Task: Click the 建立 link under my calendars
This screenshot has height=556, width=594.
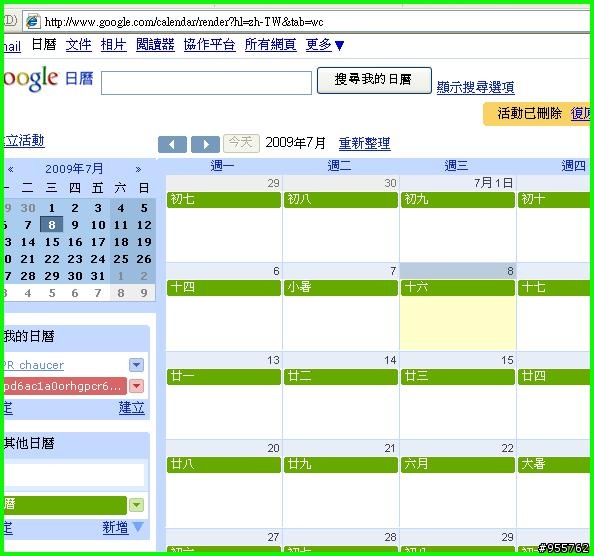Action: click(x=131, y=408)
